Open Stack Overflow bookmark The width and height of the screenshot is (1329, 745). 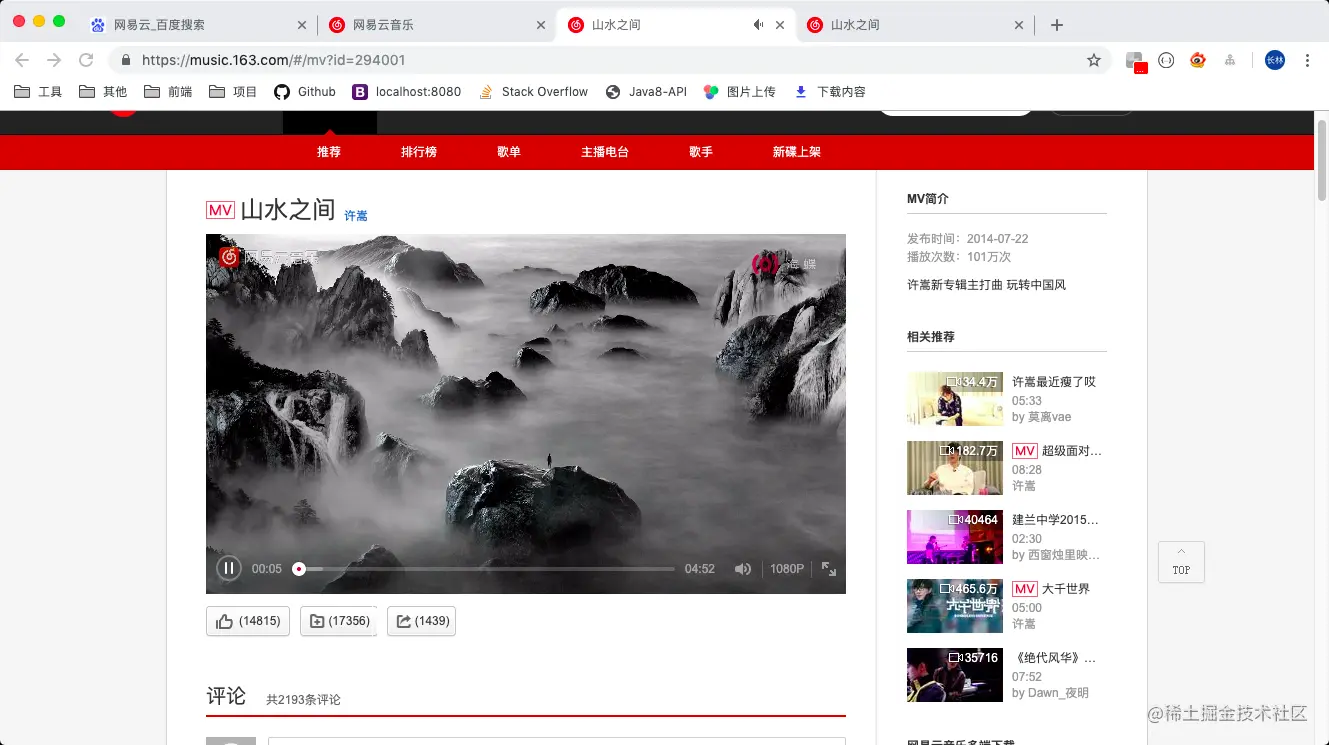tap(533, 92)
